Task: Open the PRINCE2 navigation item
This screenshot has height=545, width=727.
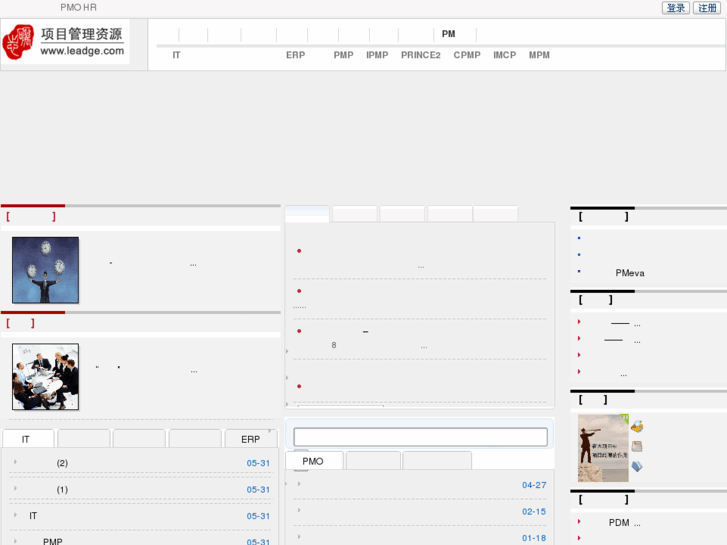Action: tap(420, 55)
